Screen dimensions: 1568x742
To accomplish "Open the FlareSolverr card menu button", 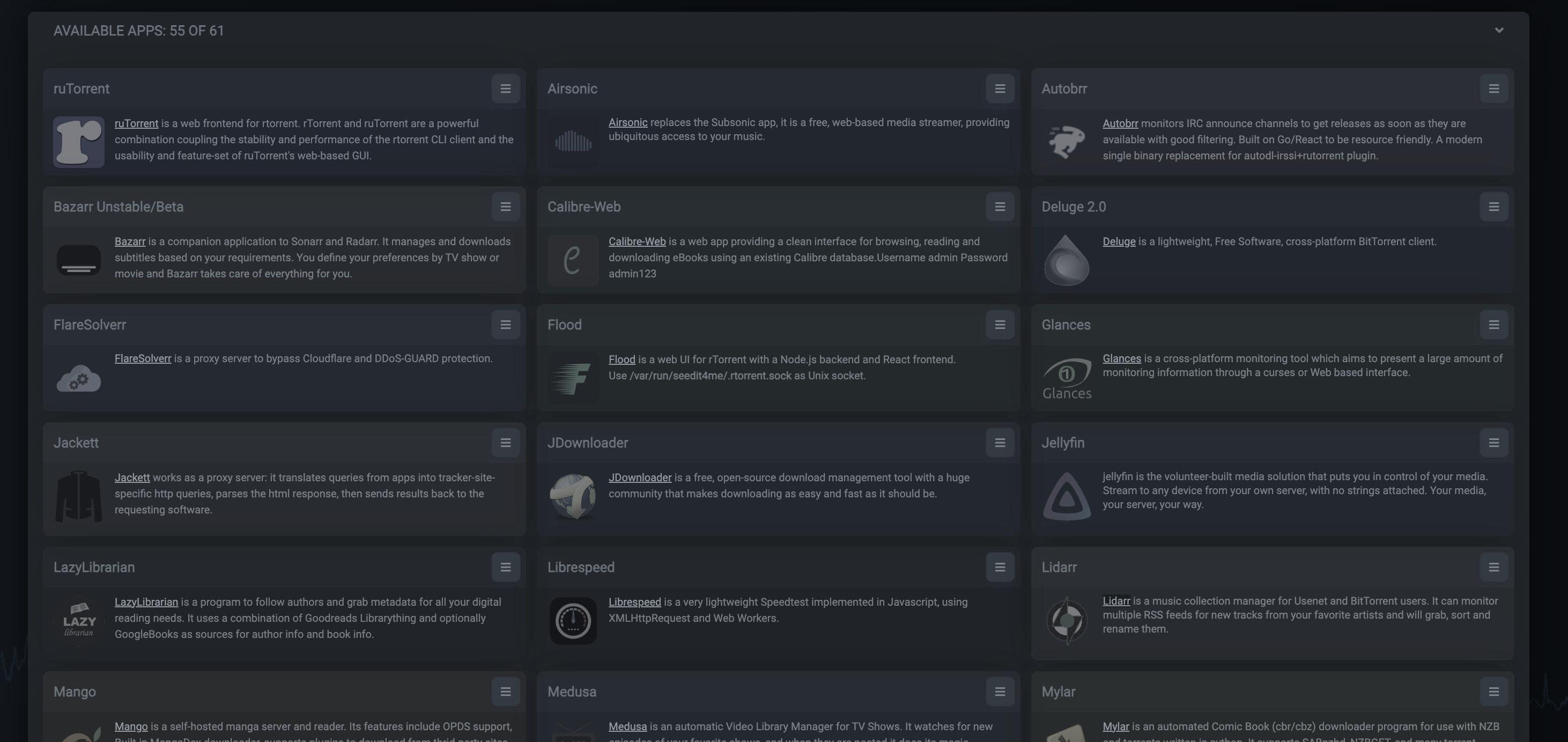I will [505, 325].
